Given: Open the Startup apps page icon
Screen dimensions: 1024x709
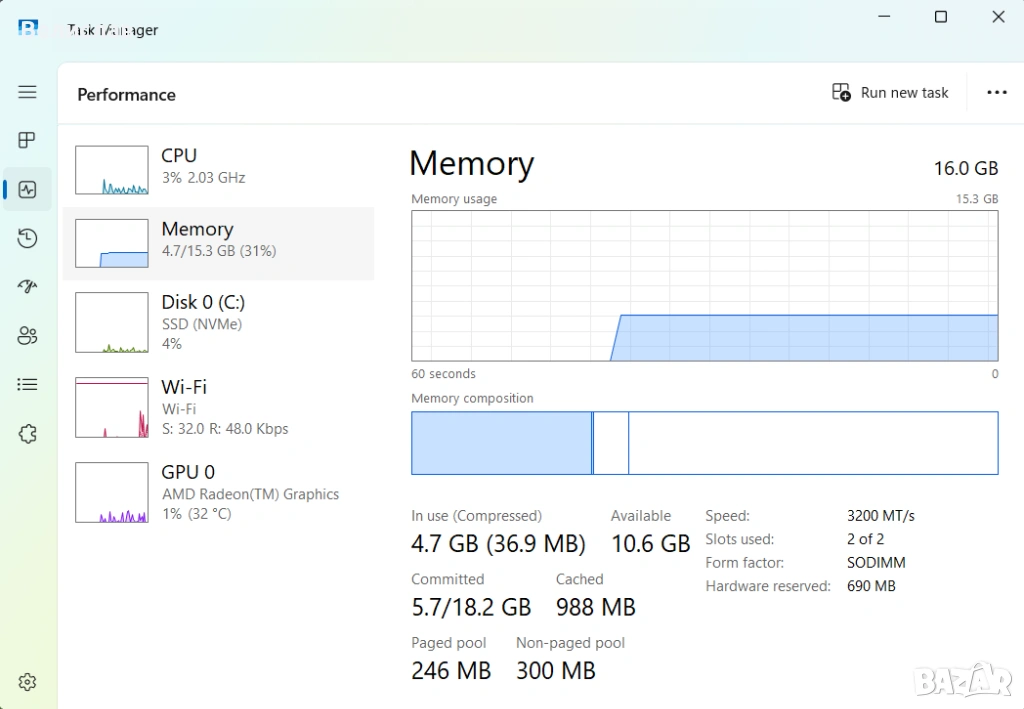Looking at the screenshot, I should pyautogui.click(x=27, y=287).
